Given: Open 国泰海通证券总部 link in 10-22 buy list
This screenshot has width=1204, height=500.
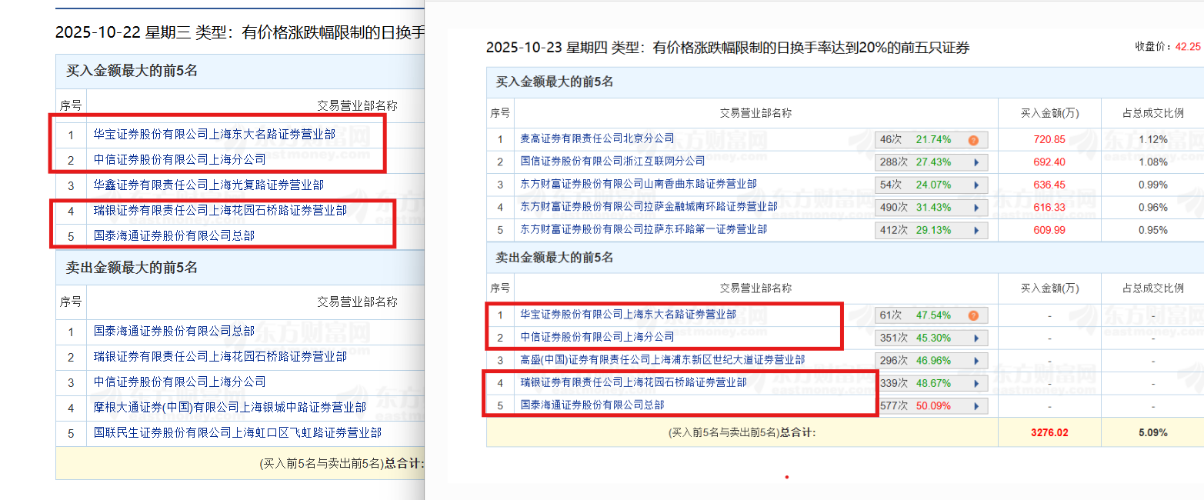Looking at the screenshot, I should pos(174,237).
